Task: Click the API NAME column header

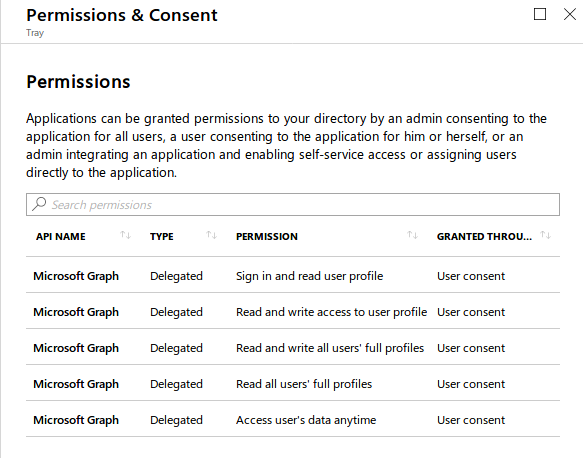Action: tap(61, 236)
